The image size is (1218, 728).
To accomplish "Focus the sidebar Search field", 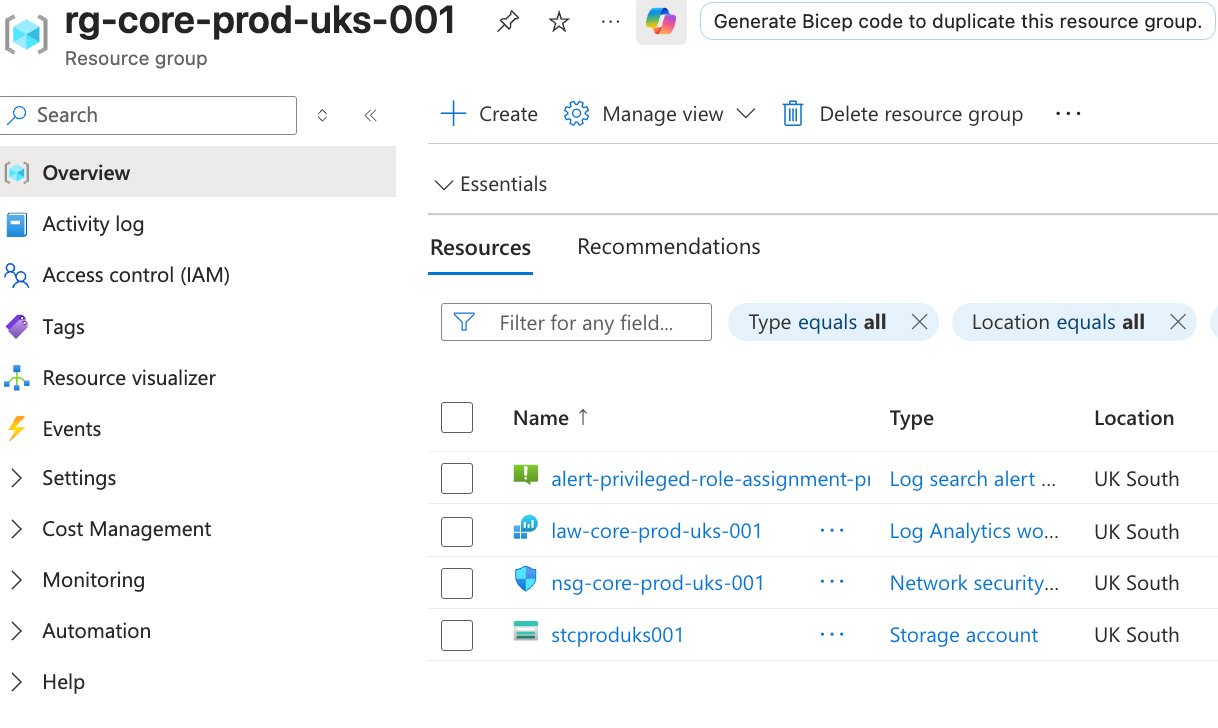I will pos(149,115).
